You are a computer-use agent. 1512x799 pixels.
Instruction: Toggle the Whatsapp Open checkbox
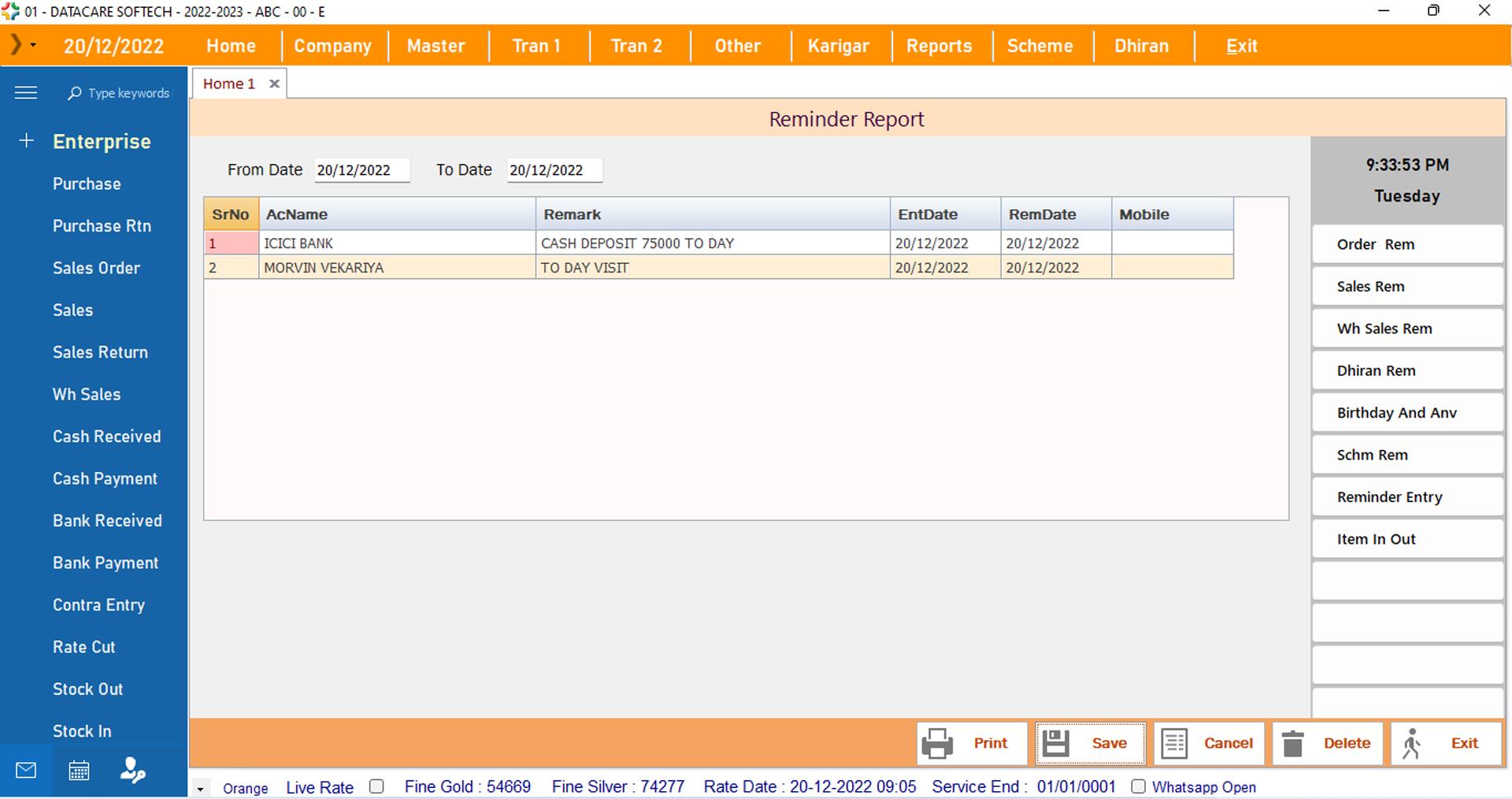[1138, 786]
